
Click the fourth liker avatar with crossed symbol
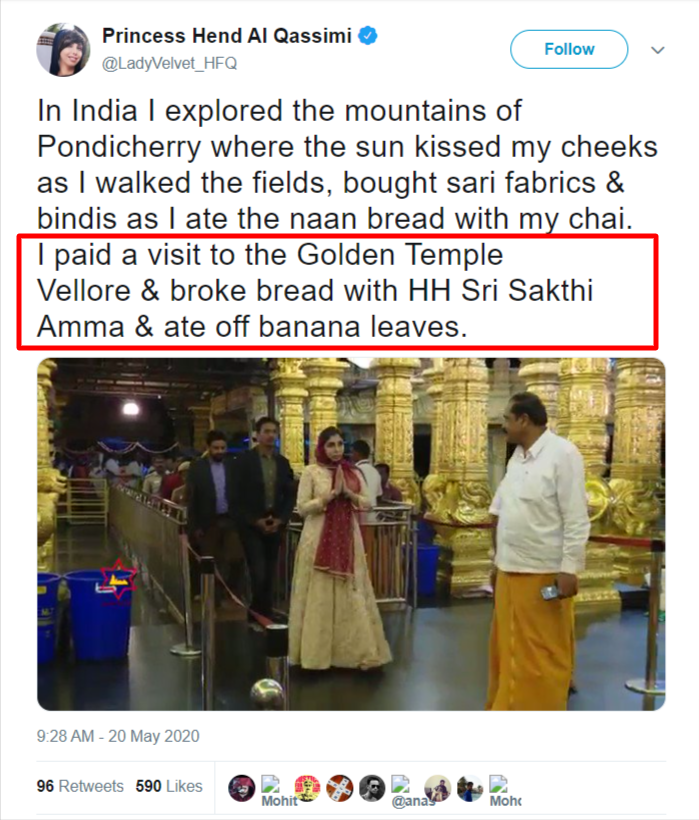[340, 788]
